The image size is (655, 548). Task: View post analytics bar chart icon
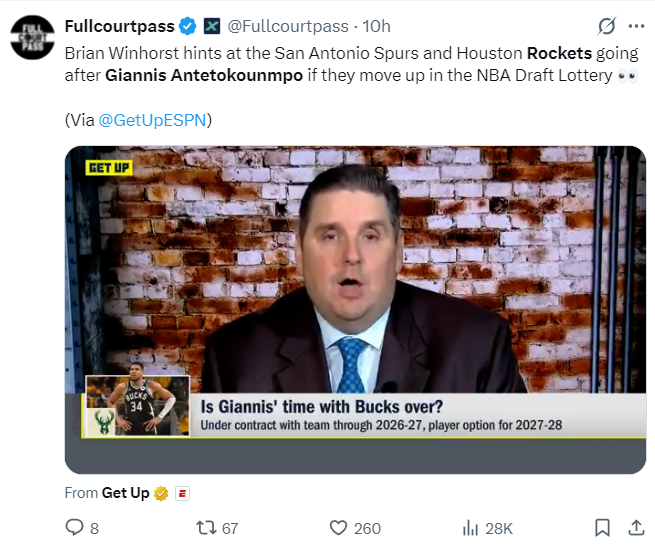[x=470, y=528]
